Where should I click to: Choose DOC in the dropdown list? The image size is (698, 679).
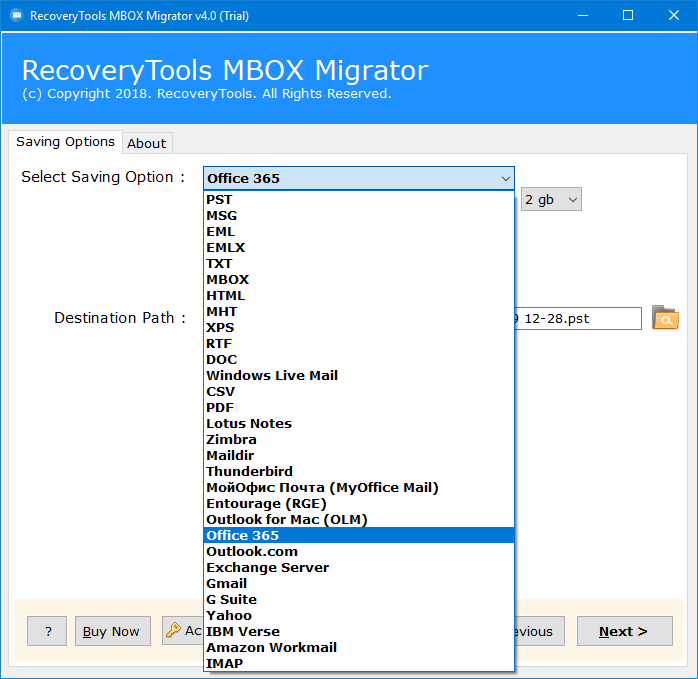click(359, 360)
